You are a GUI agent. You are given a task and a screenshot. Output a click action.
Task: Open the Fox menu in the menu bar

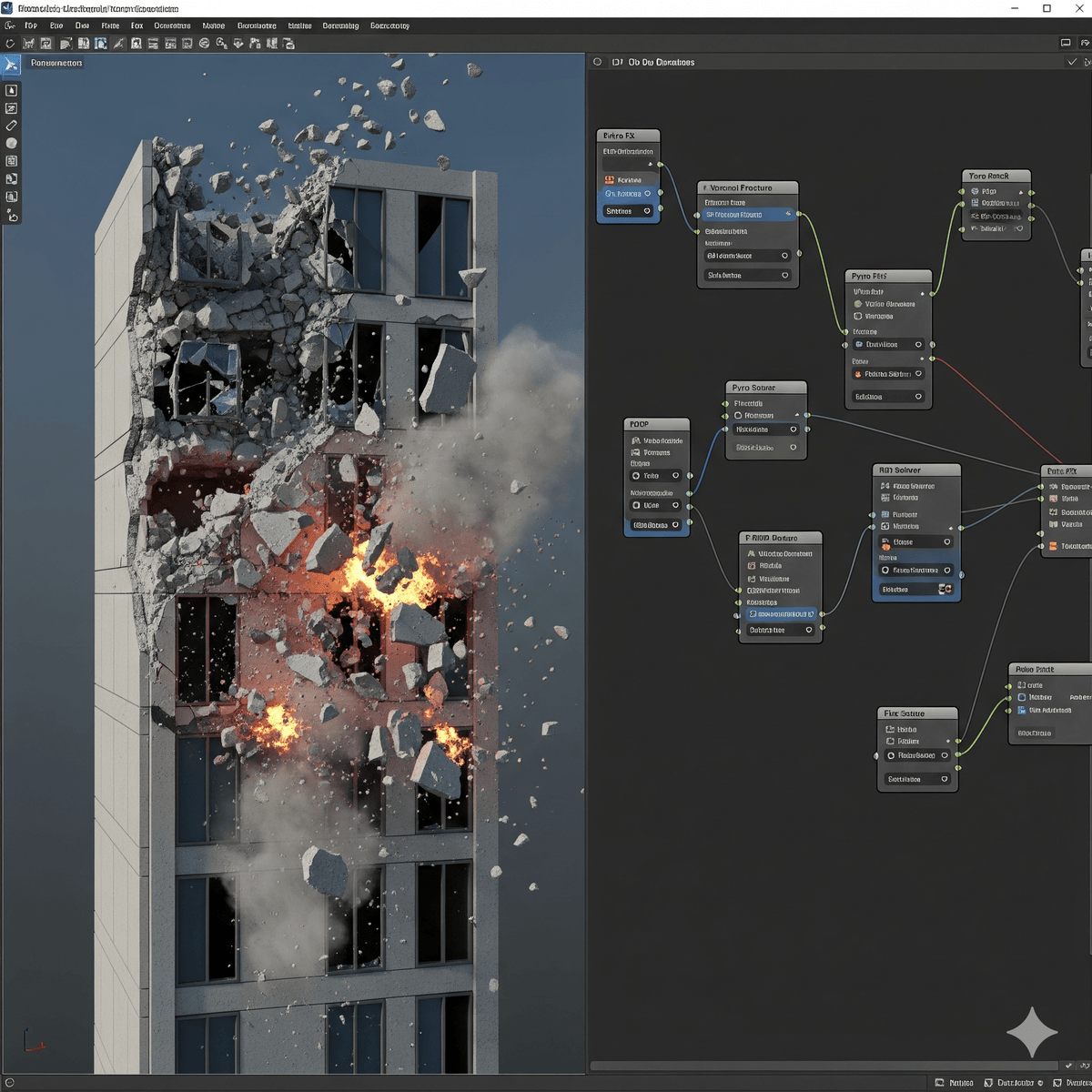(136, 25)
